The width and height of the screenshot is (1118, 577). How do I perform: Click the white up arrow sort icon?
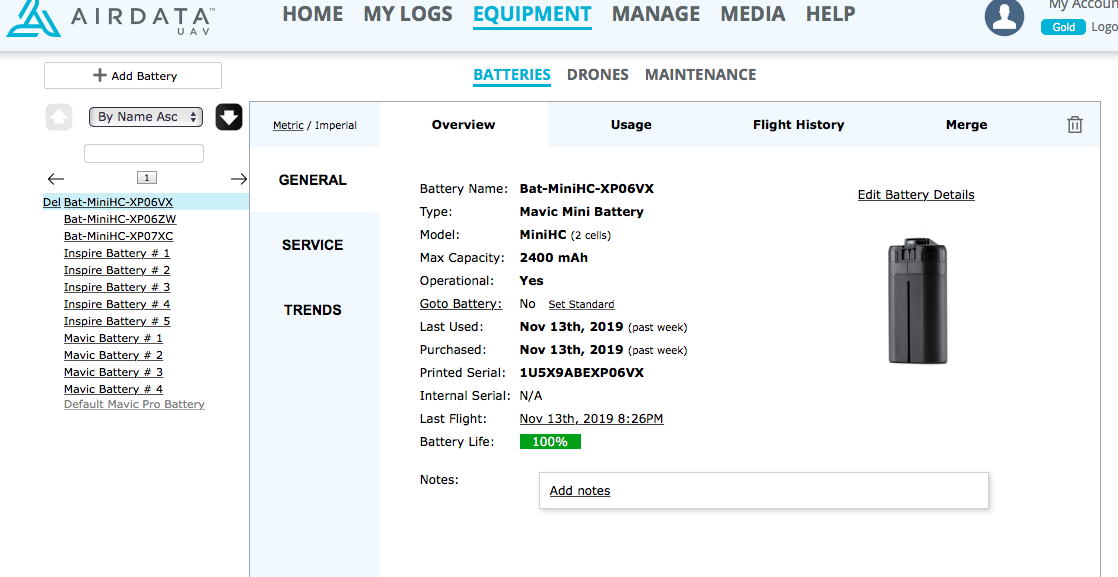pyautogui.click(x=59, y=117)
